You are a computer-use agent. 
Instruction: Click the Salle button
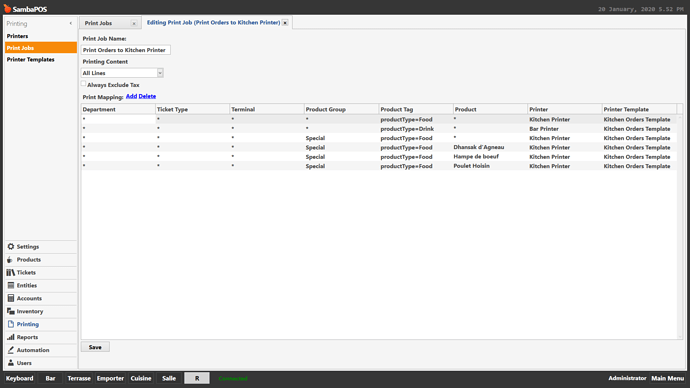click(169, 378)
